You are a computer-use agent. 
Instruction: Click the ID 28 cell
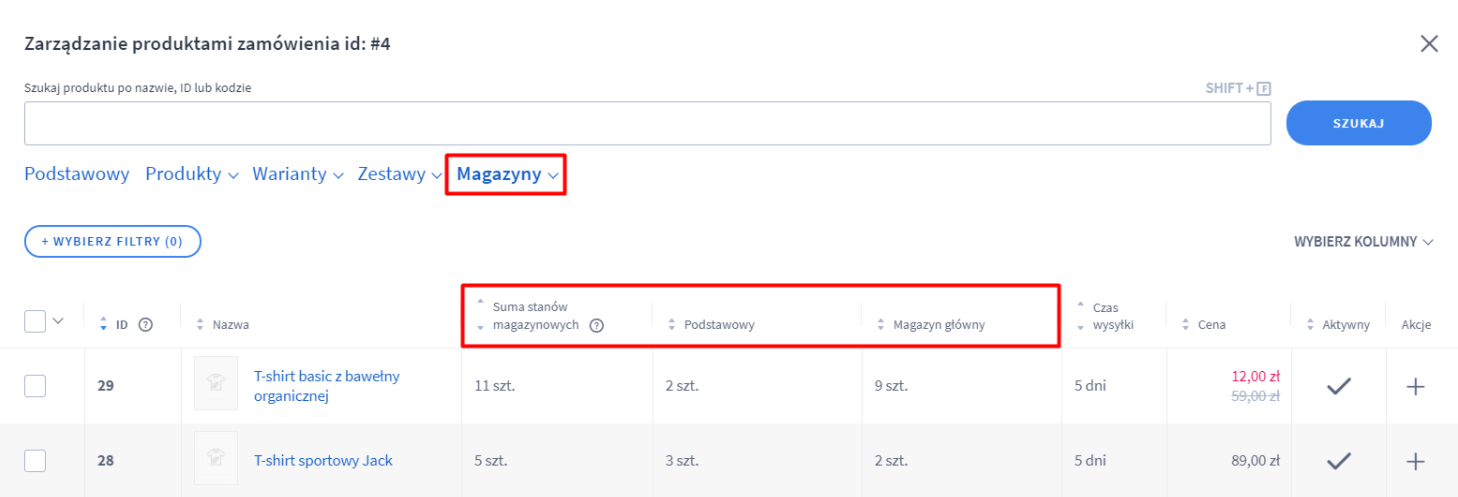click(105, 461)
